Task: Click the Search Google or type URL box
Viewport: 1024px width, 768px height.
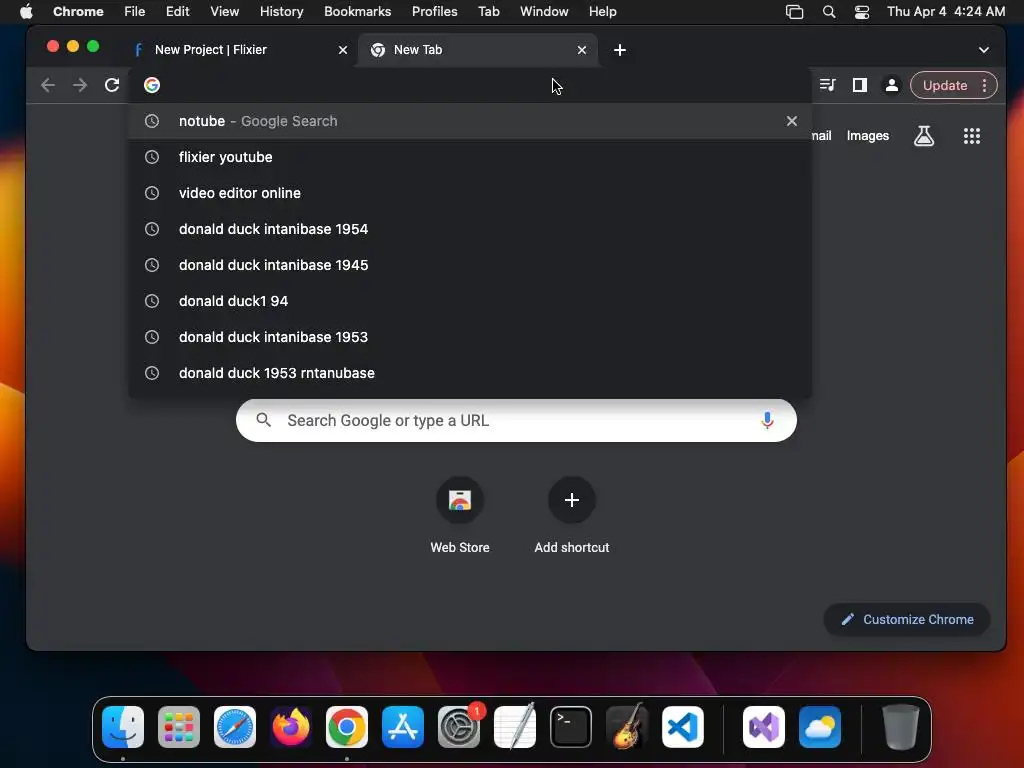Action: pyautogui.click(x=516, y=421)
